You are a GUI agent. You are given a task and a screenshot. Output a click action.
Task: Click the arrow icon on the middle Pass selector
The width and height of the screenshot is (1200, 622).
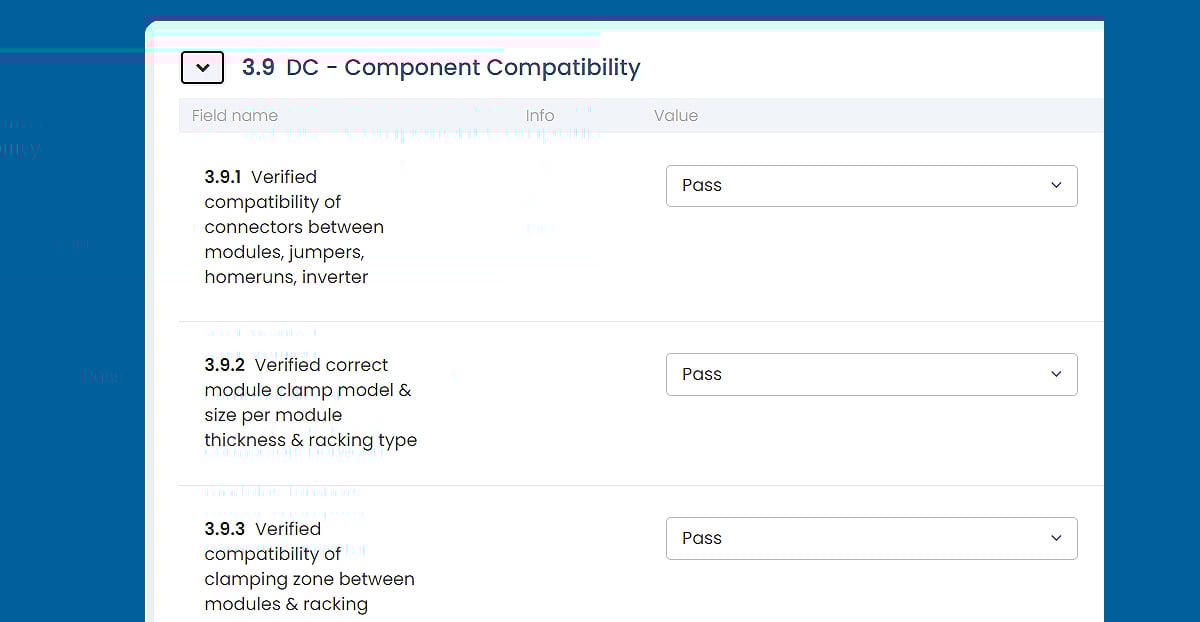[x=1056, y=374]
